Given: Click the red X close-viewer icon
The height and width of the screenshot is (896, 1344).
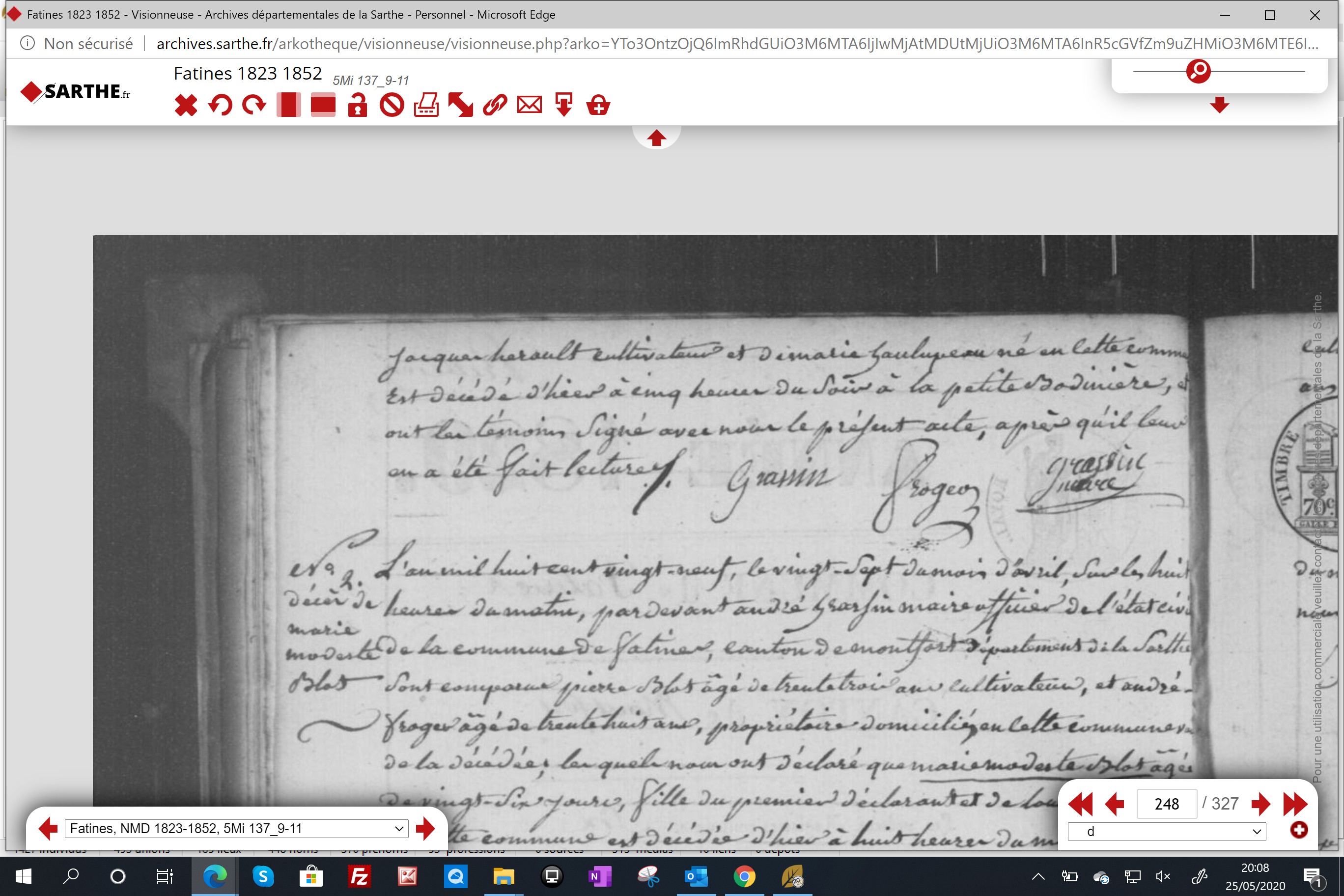Looking at the screenshot, I should pos(186,105).
